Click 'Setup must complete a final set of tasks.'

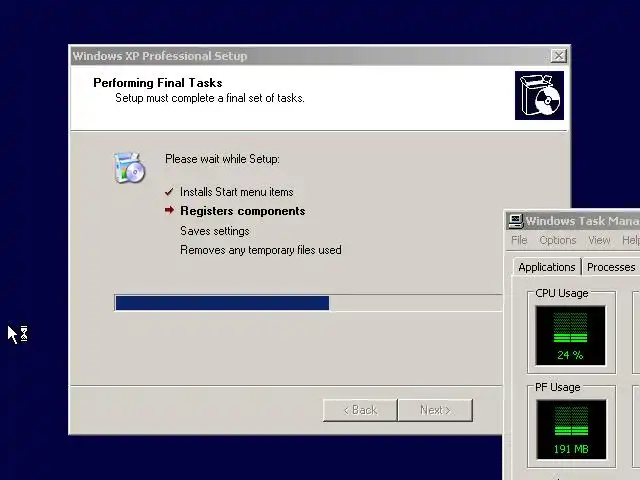pos(210,98)
